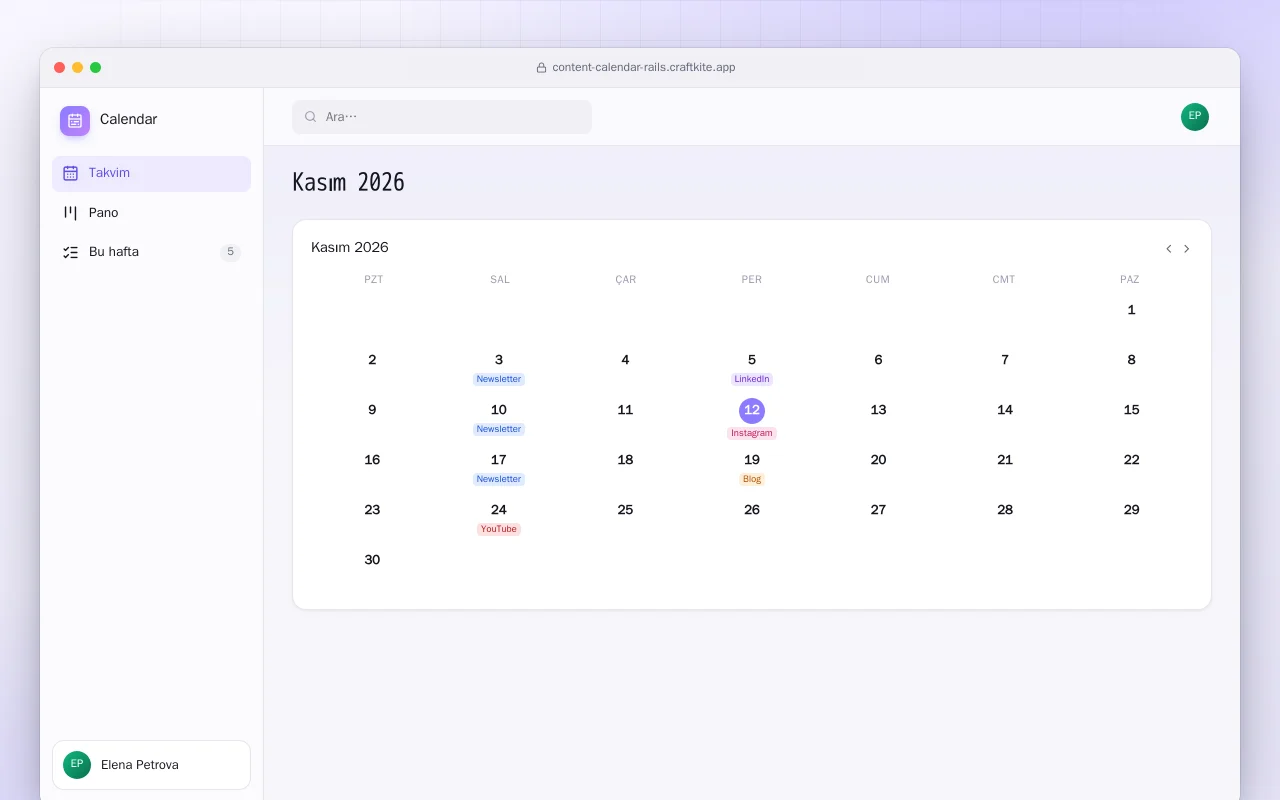
Task: Click the lock icon in address bar
Action: (x=541, y=68)
